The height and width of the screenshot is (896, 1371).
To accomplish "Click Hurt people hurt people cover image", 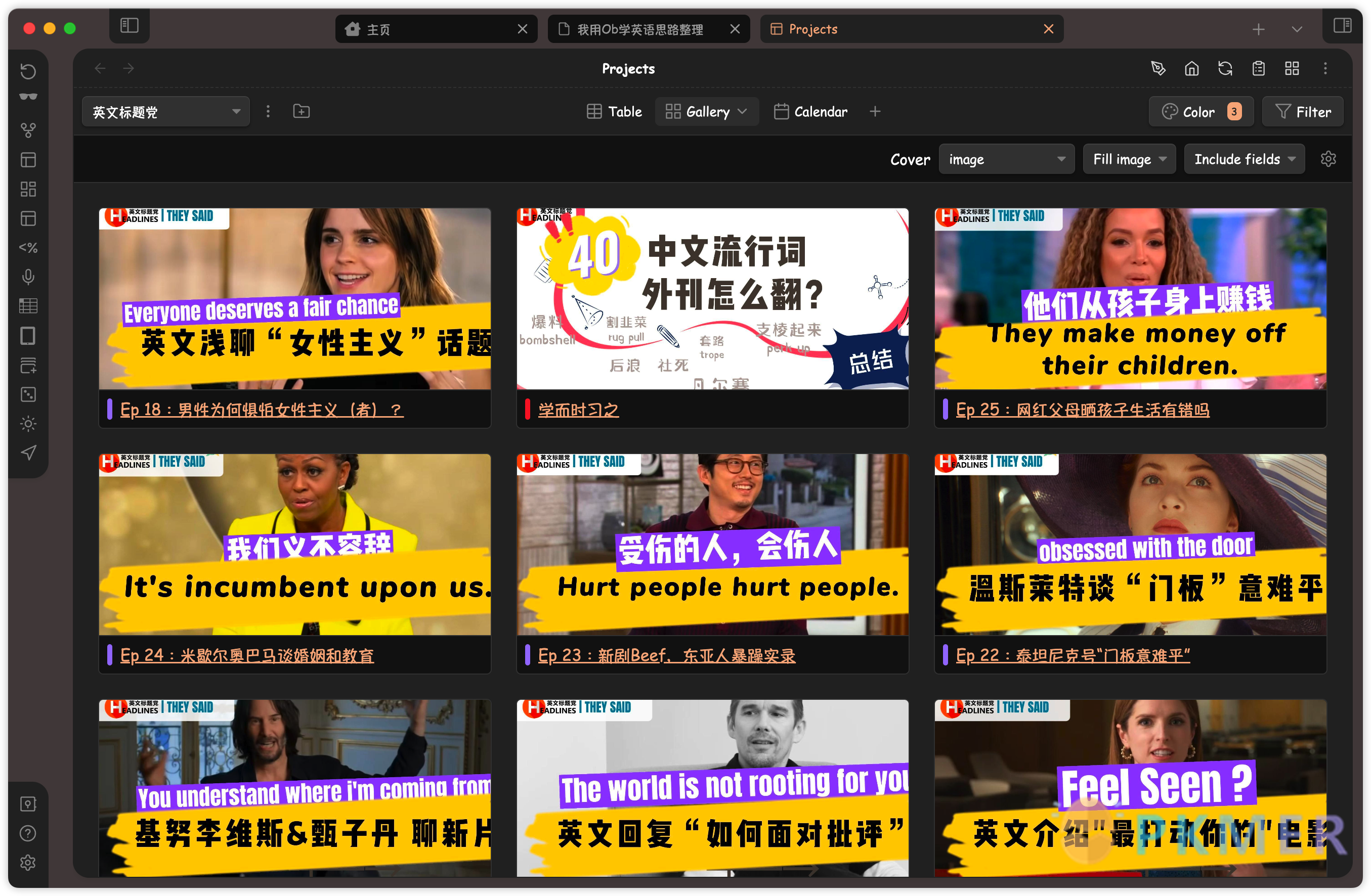I will (x=713, y=545).
